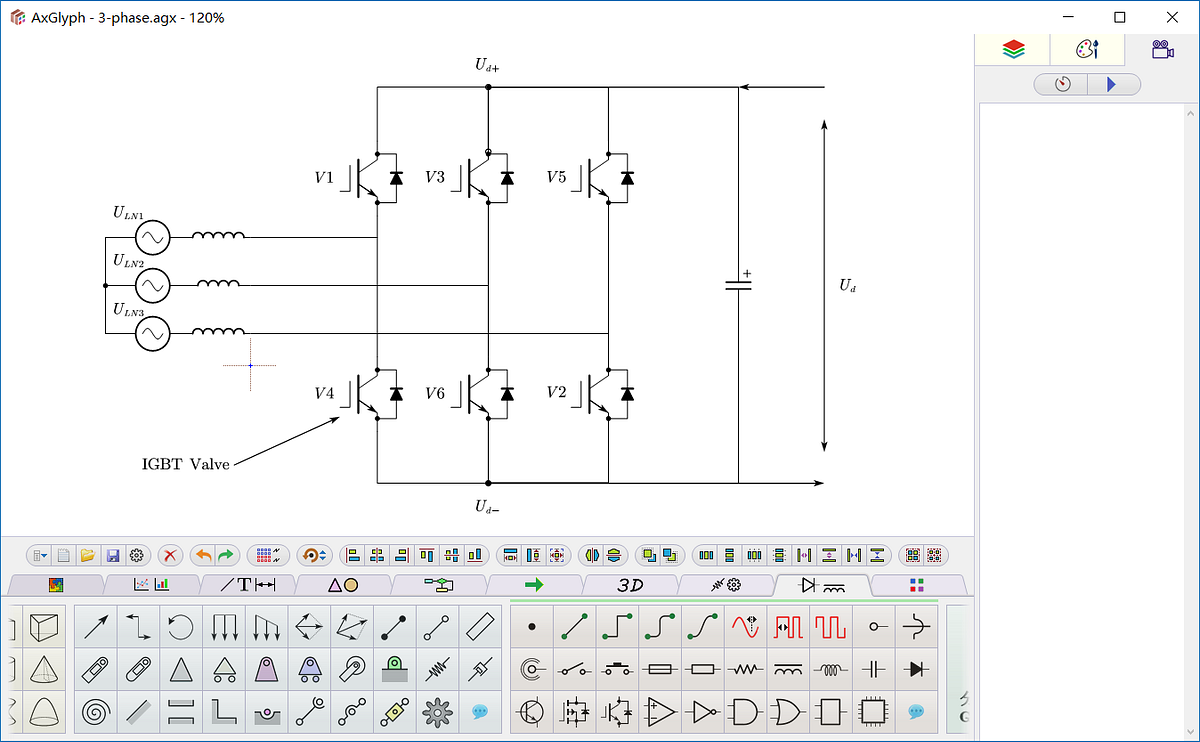Switch to the 3D symbols tab
The height and width of the screenshot is (742, 1200).
pyautogui.click(x=632, y=585)
